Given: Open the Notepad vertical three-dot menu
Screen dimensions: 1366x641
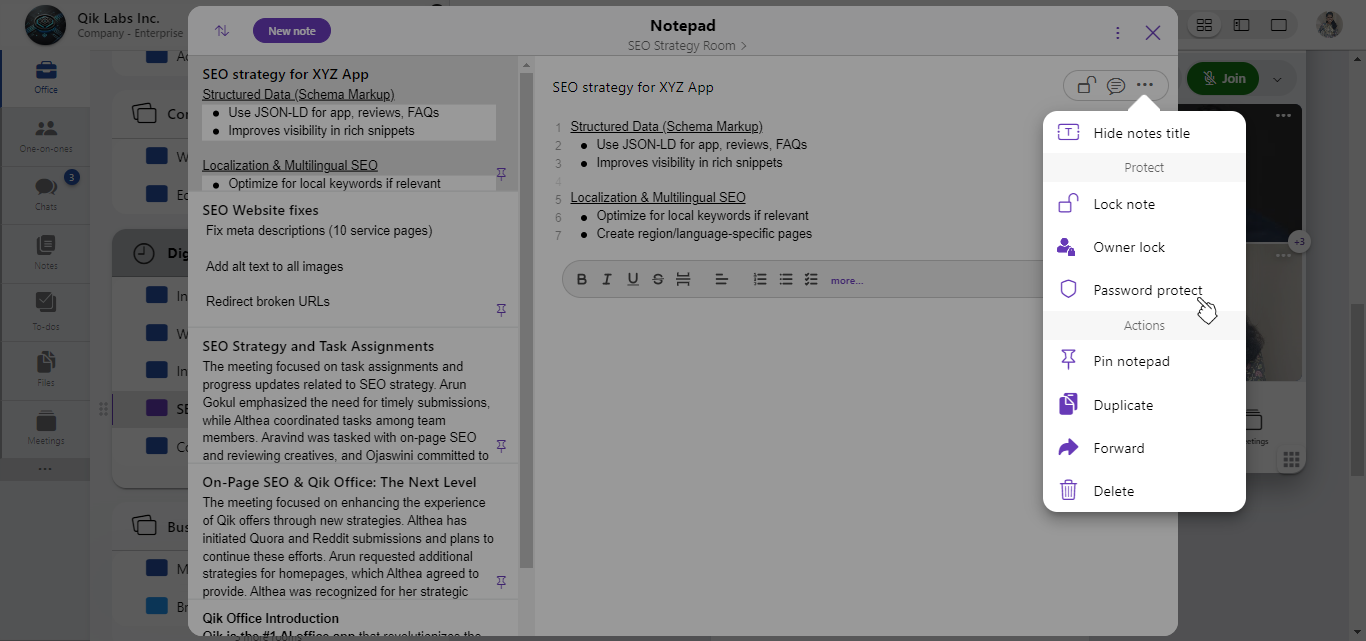Looking at the screenshot, I should tap(1118, 33).
